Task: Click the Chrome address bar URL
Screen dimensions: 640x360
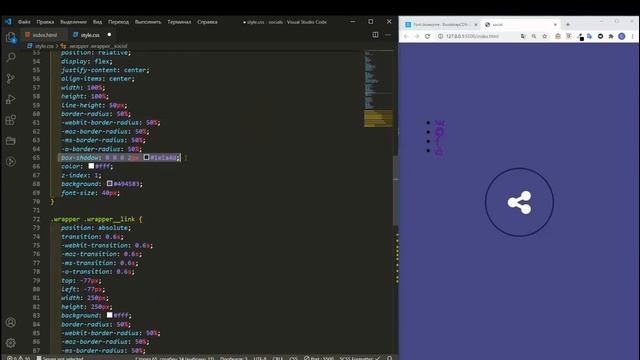Action: click(472, 36)
